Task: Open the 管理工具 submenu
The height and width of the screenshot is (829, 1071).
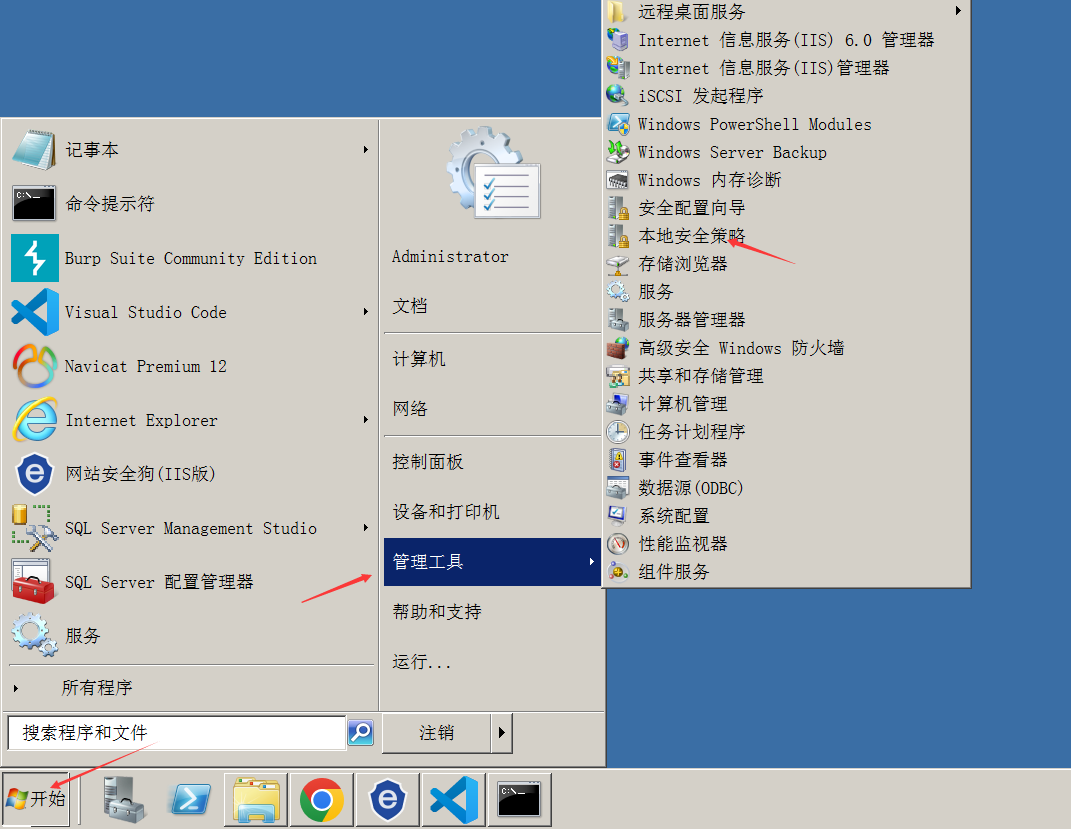Action: click(492, 562)
